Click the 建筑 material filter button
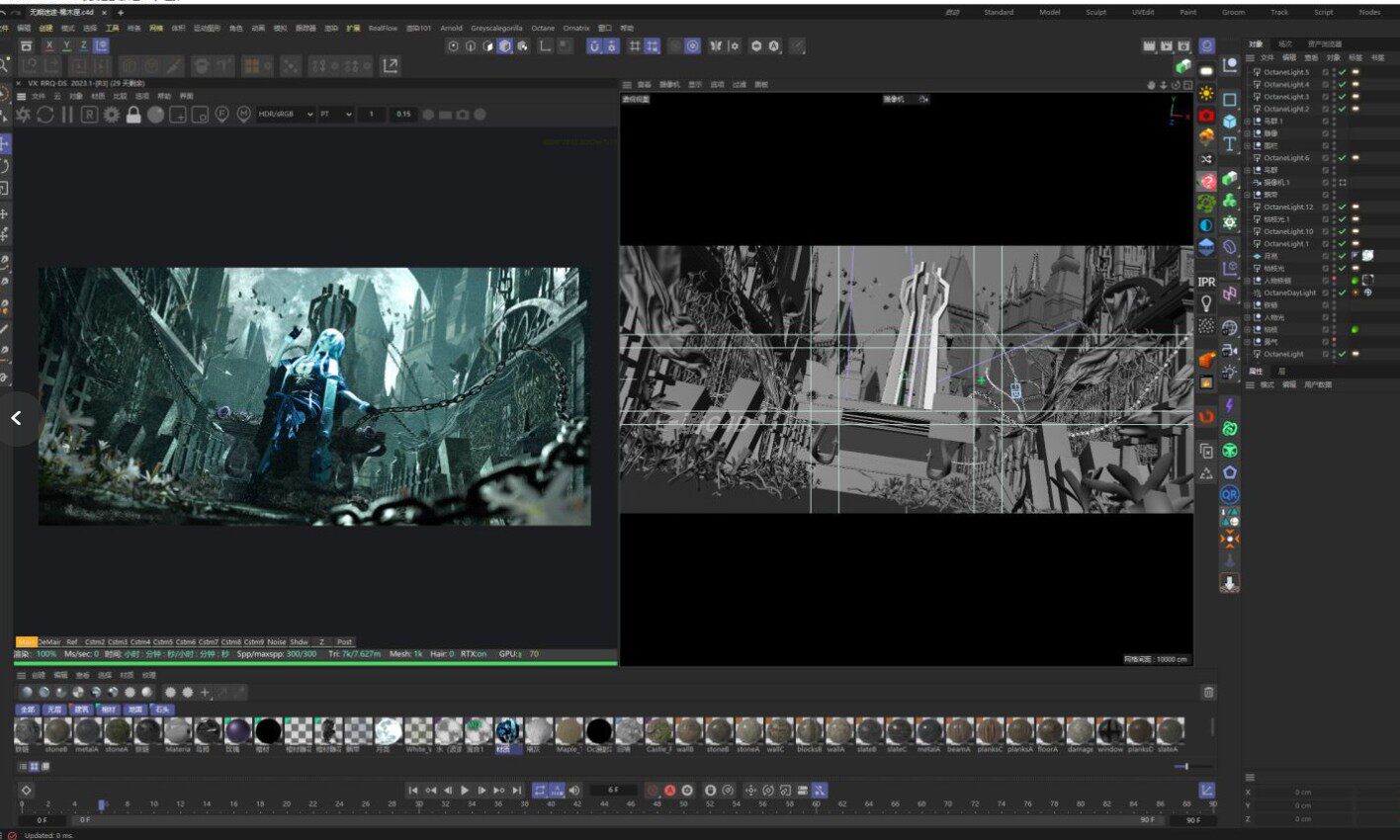The height and width of the screenshot is (840, 1400). (x=81, y=710)
